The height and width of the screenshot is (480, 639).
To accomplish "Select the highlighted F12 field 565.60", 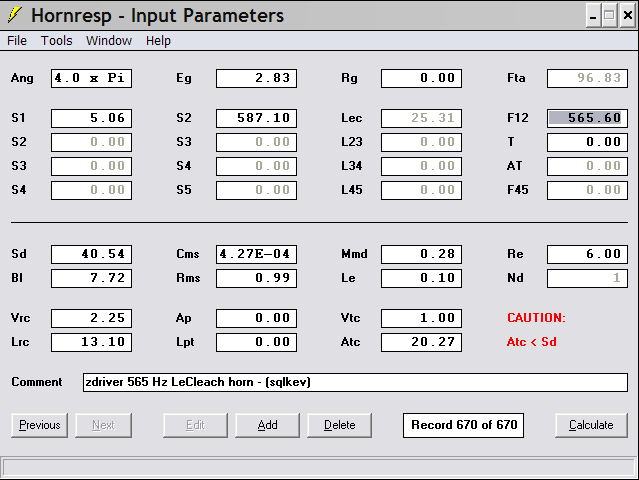I will click(587, 118).
